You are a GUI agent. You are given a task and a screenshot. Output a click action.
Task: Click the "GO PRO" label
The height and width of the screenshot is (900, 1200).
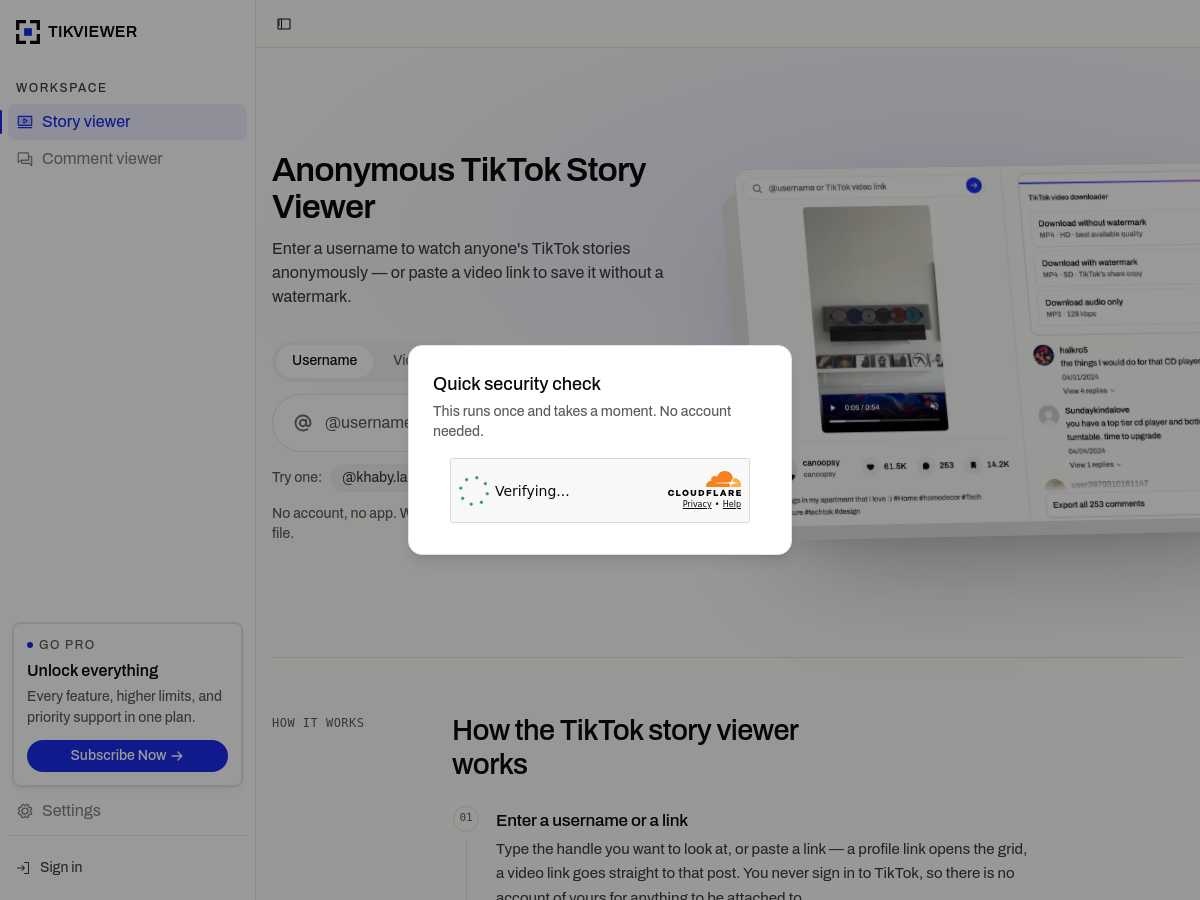(67, 645)
